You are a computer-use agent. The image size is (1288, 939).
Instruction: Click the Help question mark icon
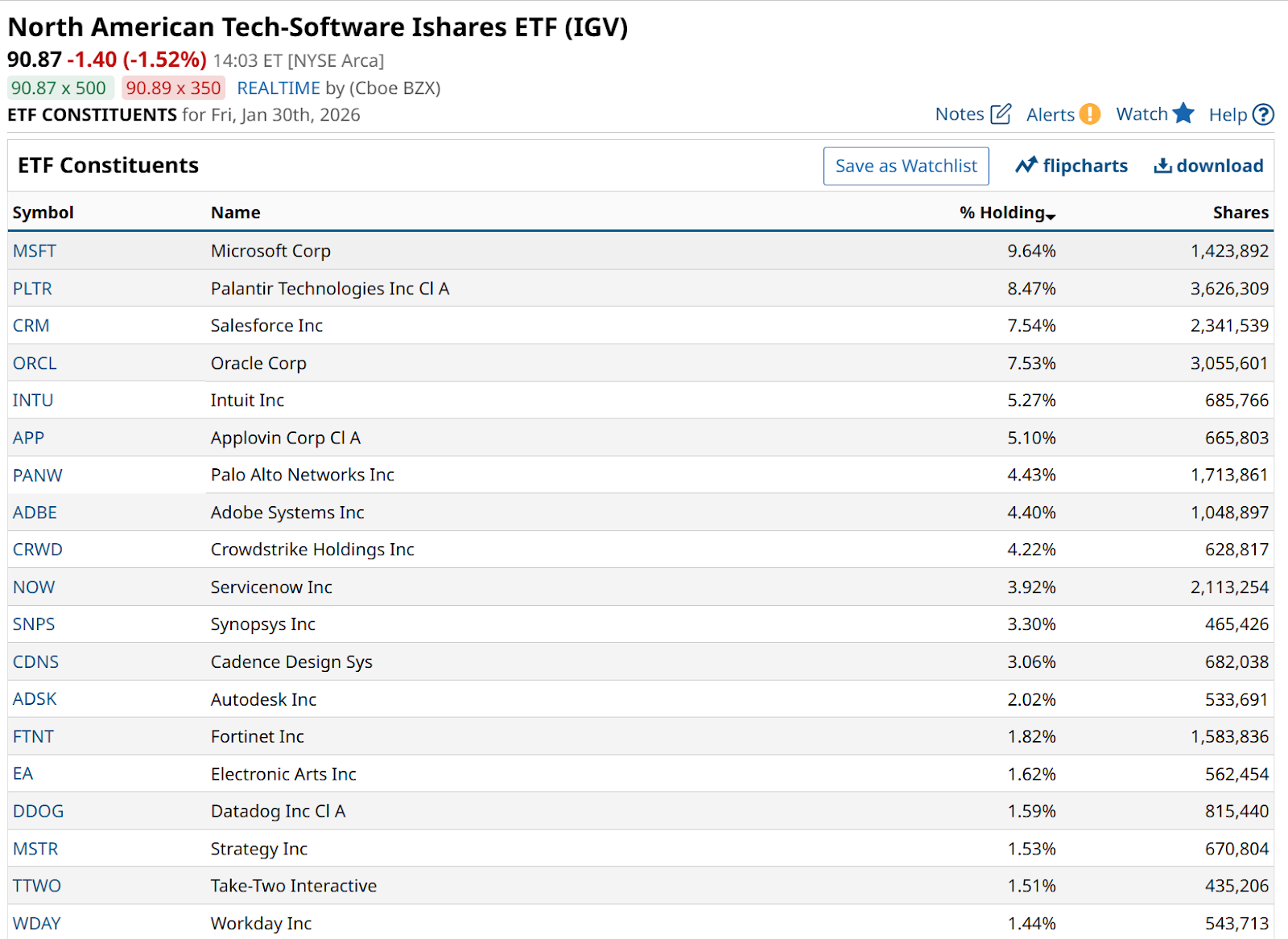pos(1263,115)
